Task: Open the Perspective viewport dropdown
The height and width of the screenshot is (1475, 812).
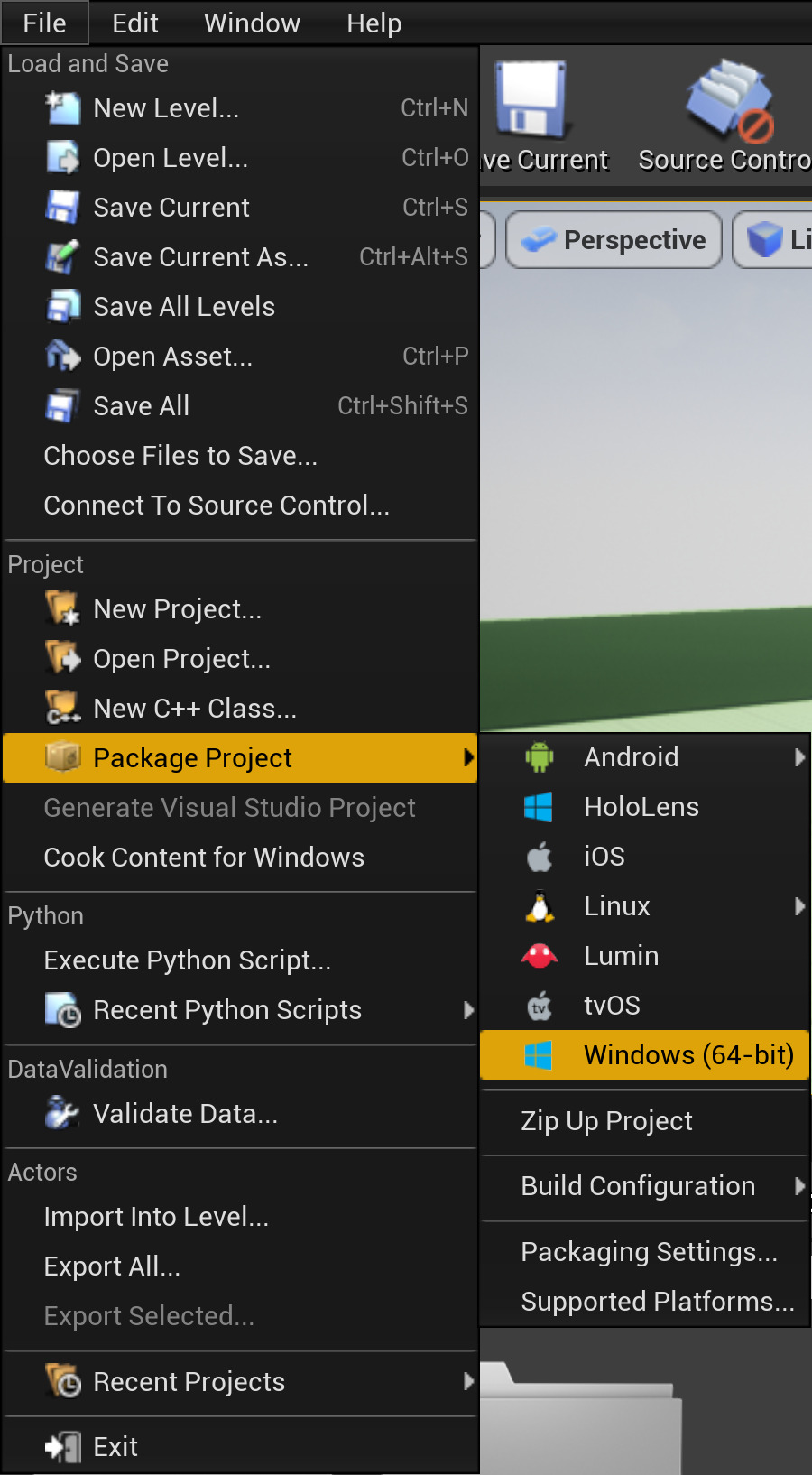Action: [x=614, y=240]
